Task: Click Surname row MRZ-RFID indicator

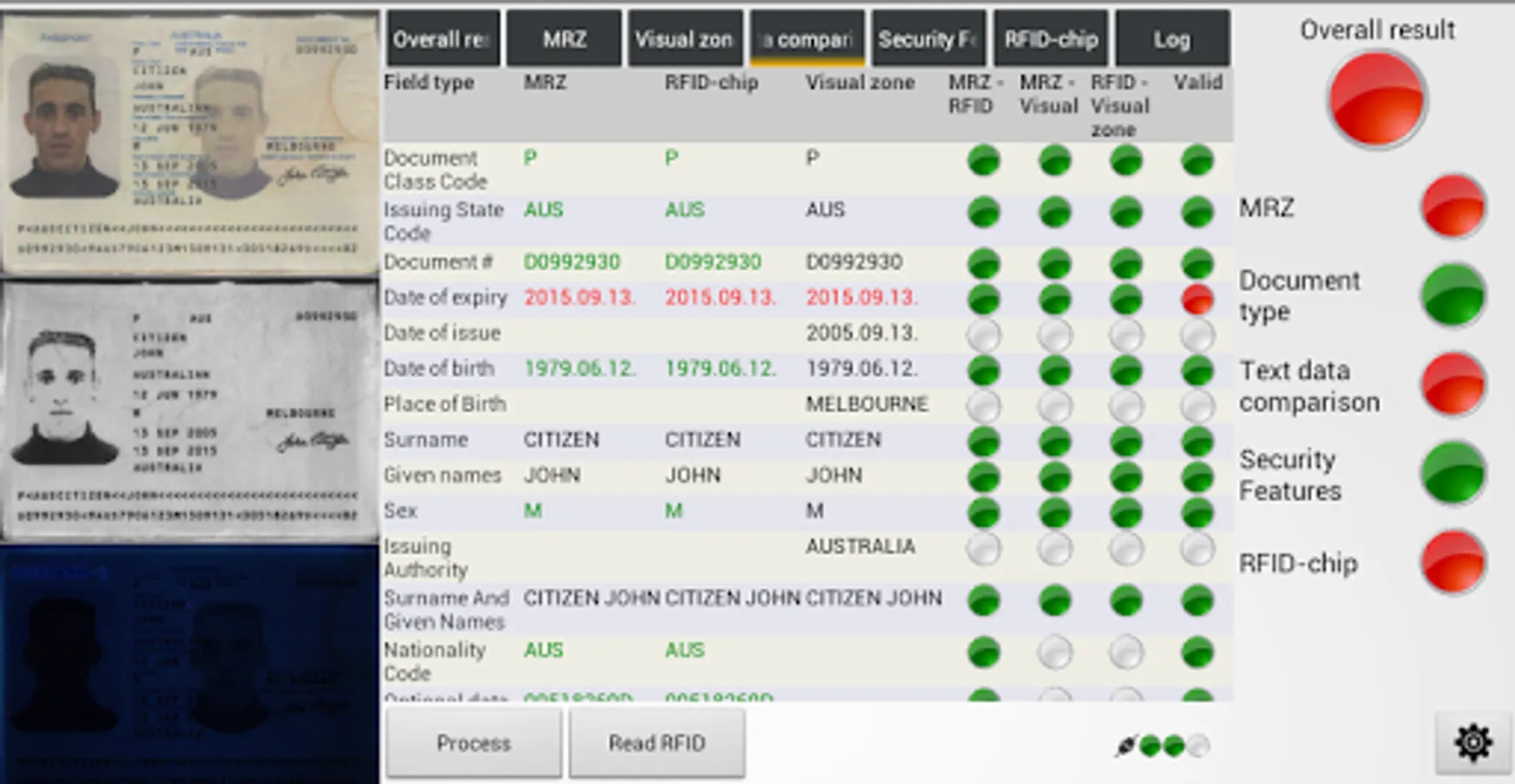Action: click(984, 442)
